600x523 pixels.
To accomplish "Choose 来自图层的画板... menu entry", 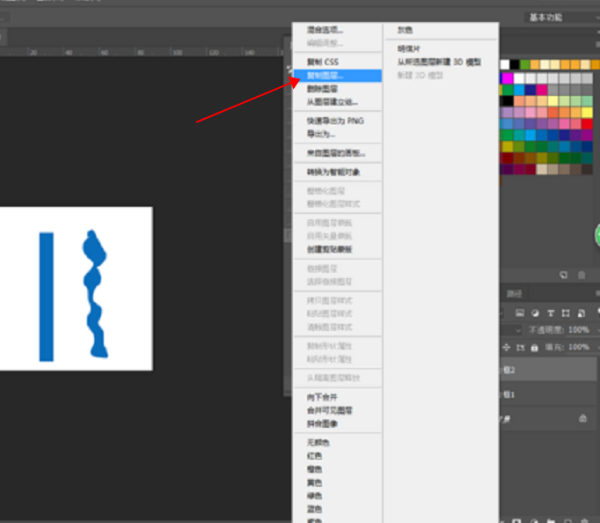I will point(336,153).
